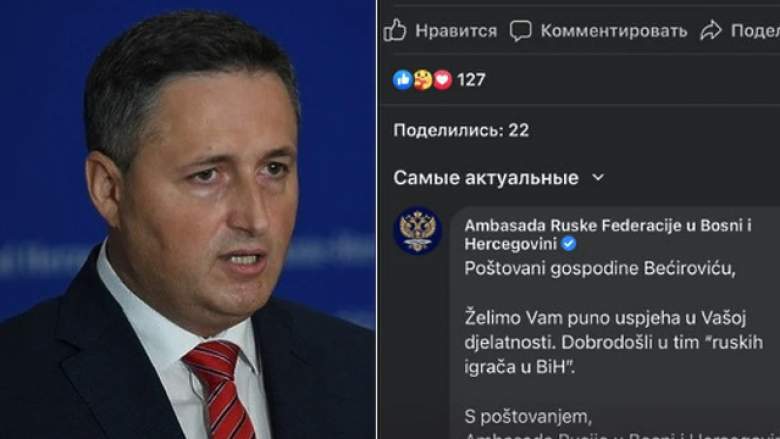Viewport: 780px width, 439px height.
Task: Click the Russian embassy coat-of-arms avatar
Action: click(417, 230)
